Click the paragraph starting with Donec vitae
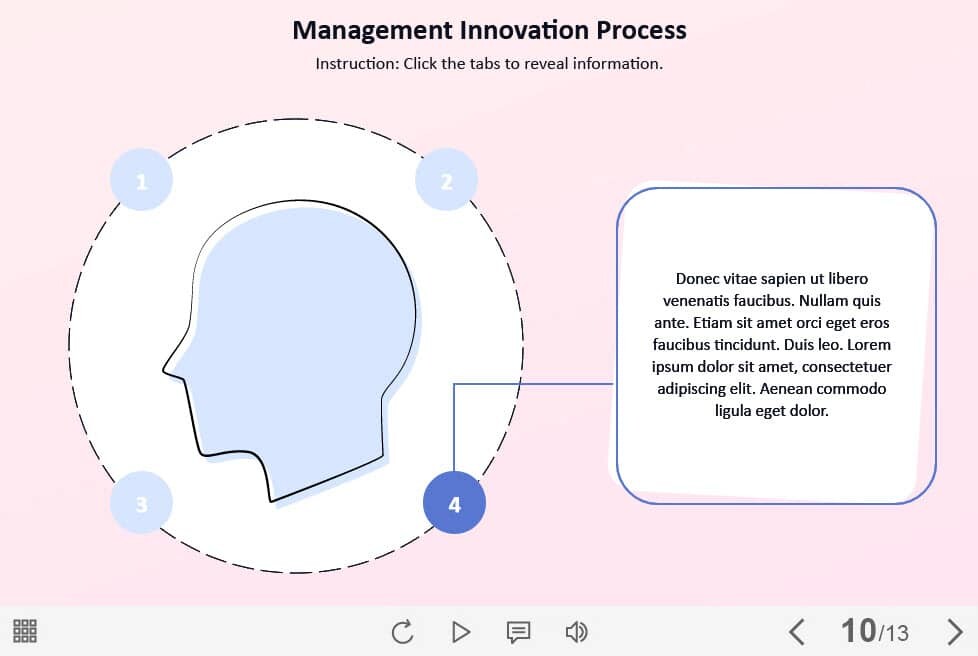Screen dimensions: 978x656 (772, 345)
